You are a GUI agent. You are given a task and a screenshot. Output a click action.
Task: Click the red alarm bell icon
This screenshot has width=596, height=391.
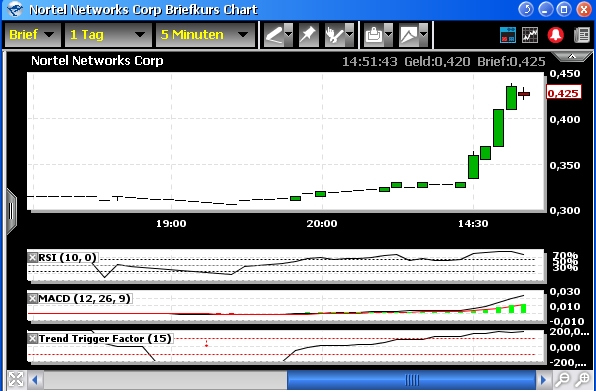pos(555,35)
